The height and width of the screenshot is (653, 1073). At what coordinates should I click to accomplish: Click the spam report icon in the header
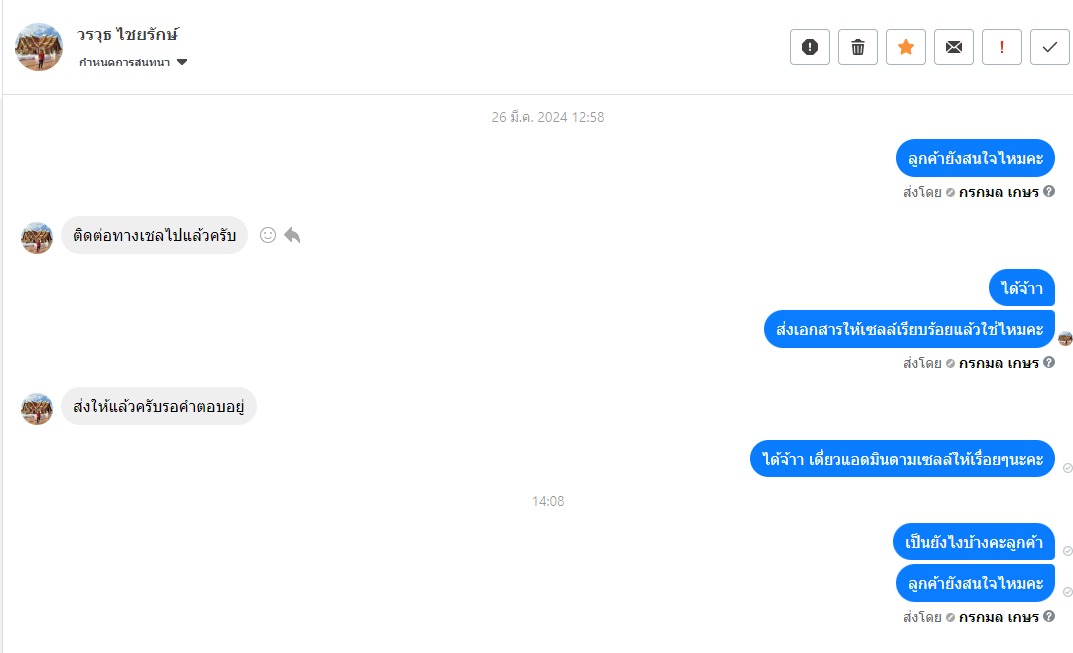coord(810,47)
